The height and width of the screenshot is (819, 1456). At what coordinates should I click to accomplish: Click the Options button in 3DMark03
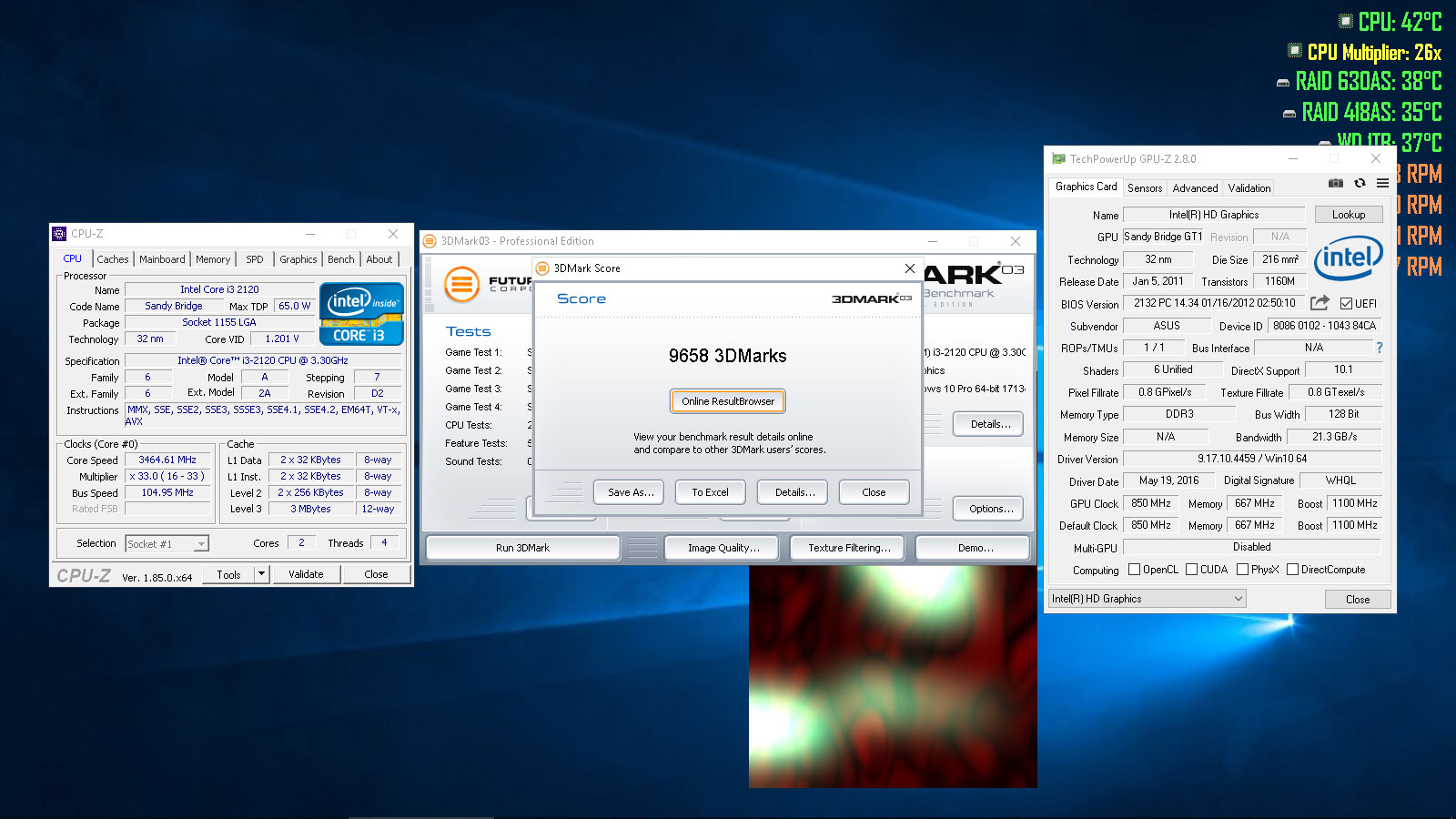(988, 509)
